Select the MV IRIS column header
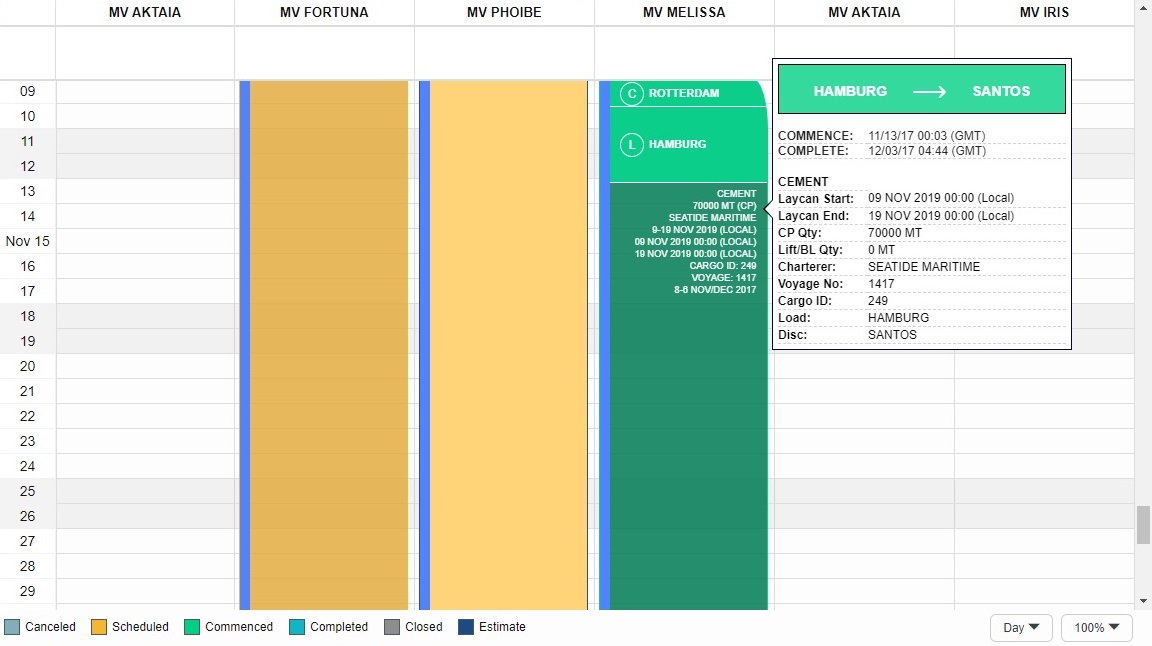 click(x=1043, y=12)
